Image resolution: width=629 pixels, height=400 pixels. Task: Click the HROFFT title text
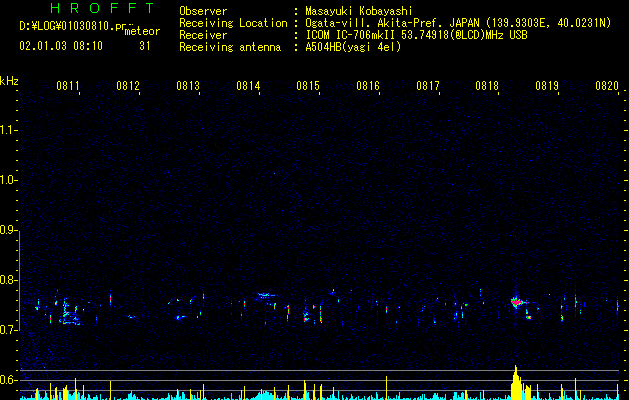(102, 8)
